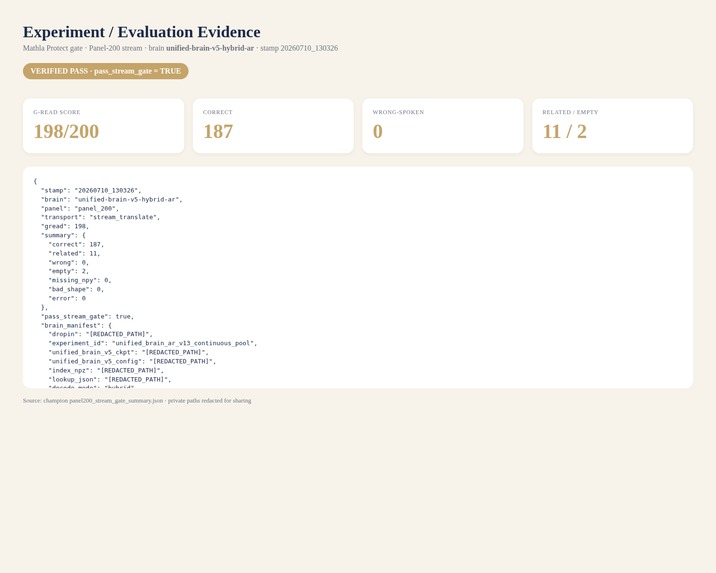Screen dimensions: 716x573
Task: Click the "unified_brain_v5_config" JSON line
Action: (x=132, y=361)
